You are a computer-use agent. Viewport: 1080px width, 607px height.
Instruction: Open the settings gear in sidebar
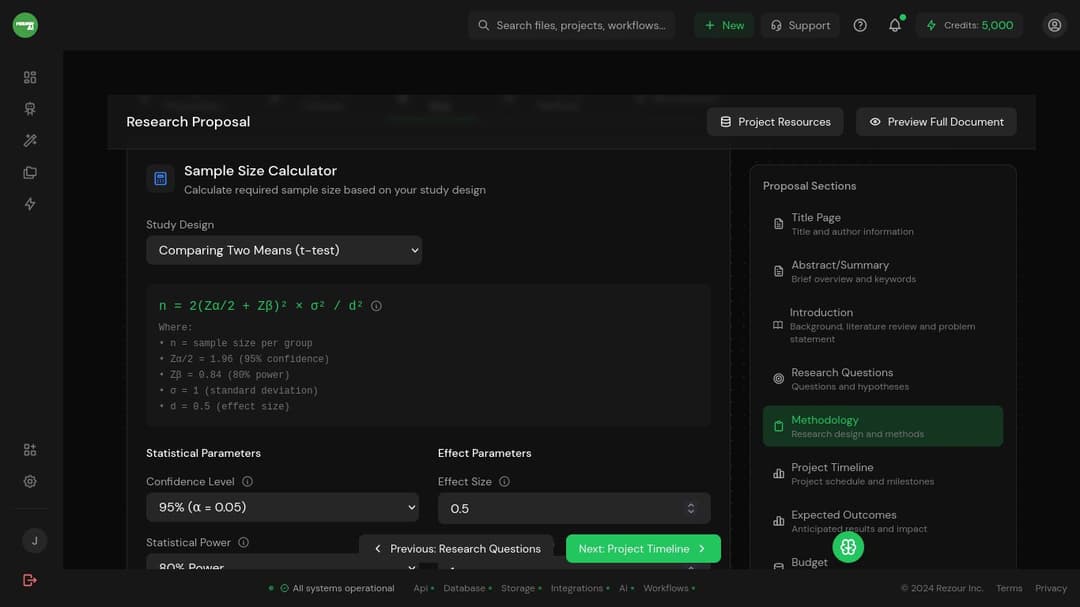[30, 481]
